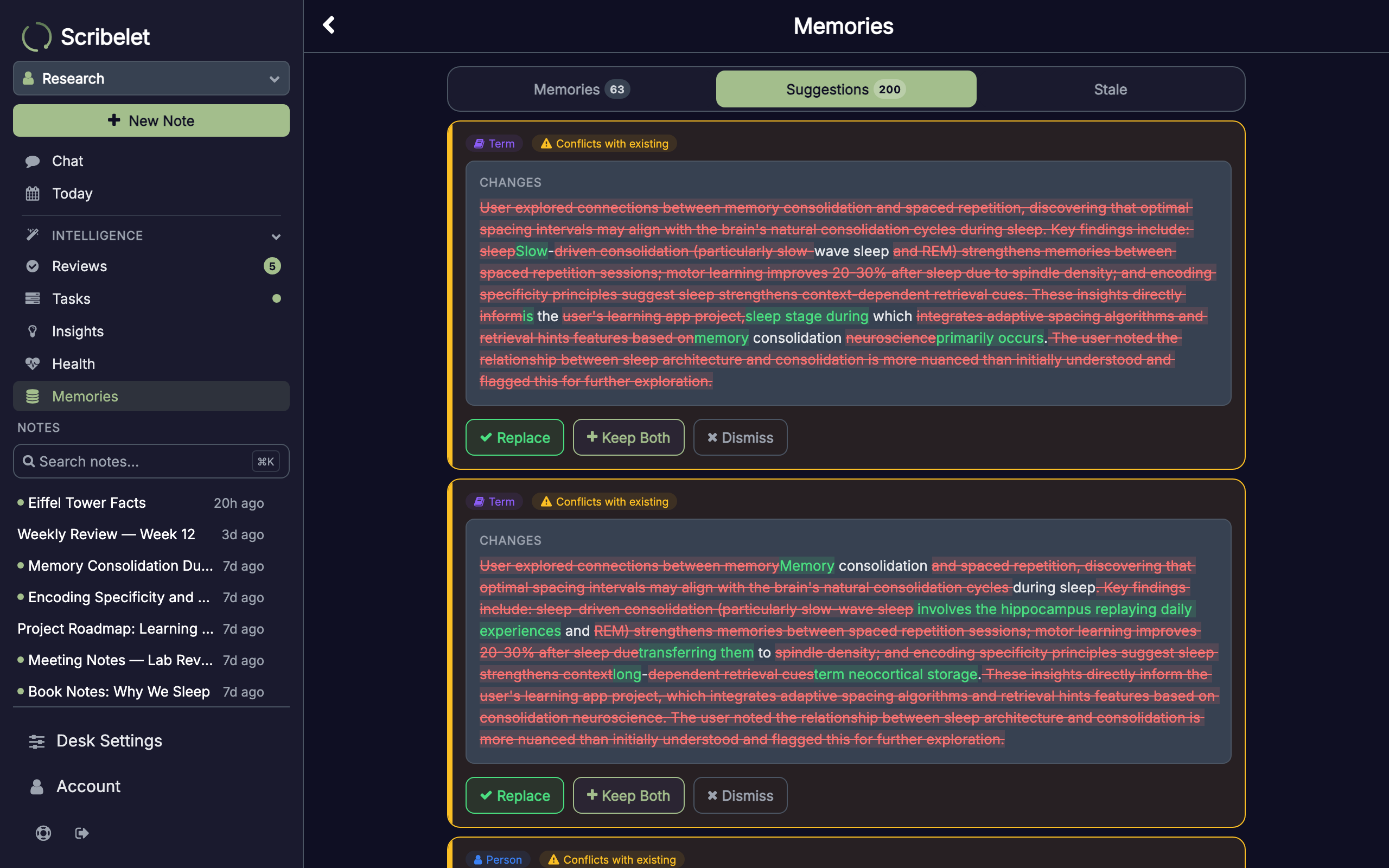
Task: Open Meeting Notes — Lab Rev... note
Action: tap(141, 660)
